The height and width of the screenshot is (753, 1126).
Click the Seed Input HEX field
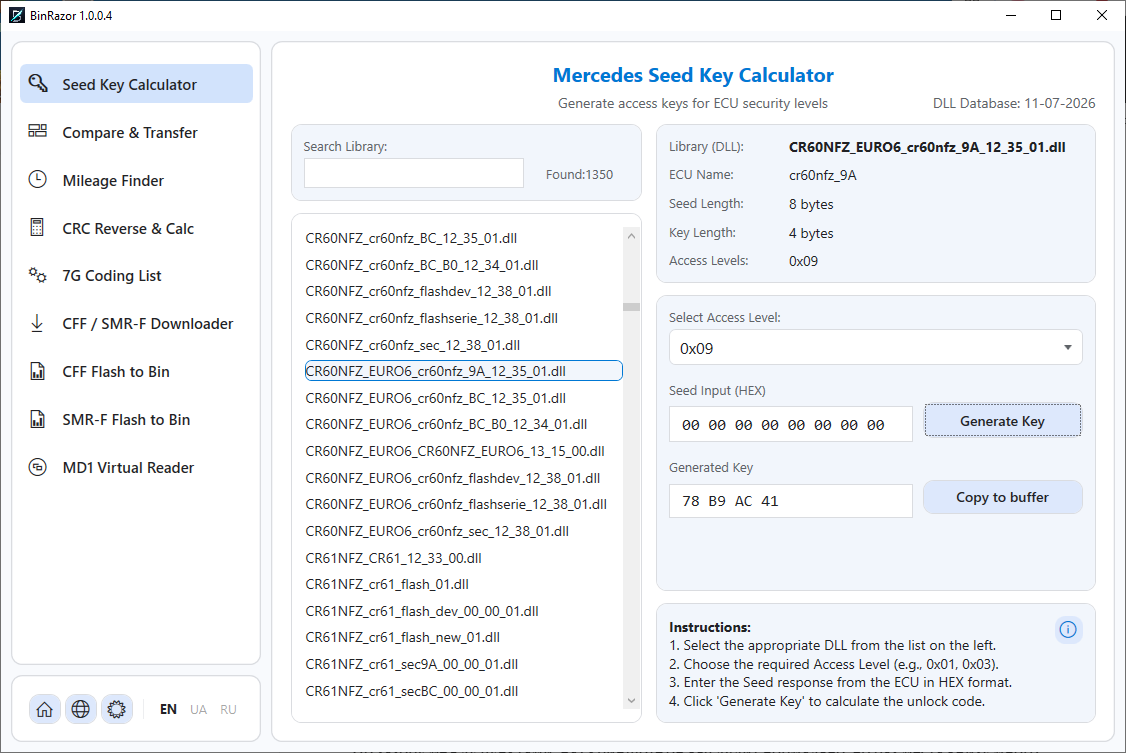[791, 424]
